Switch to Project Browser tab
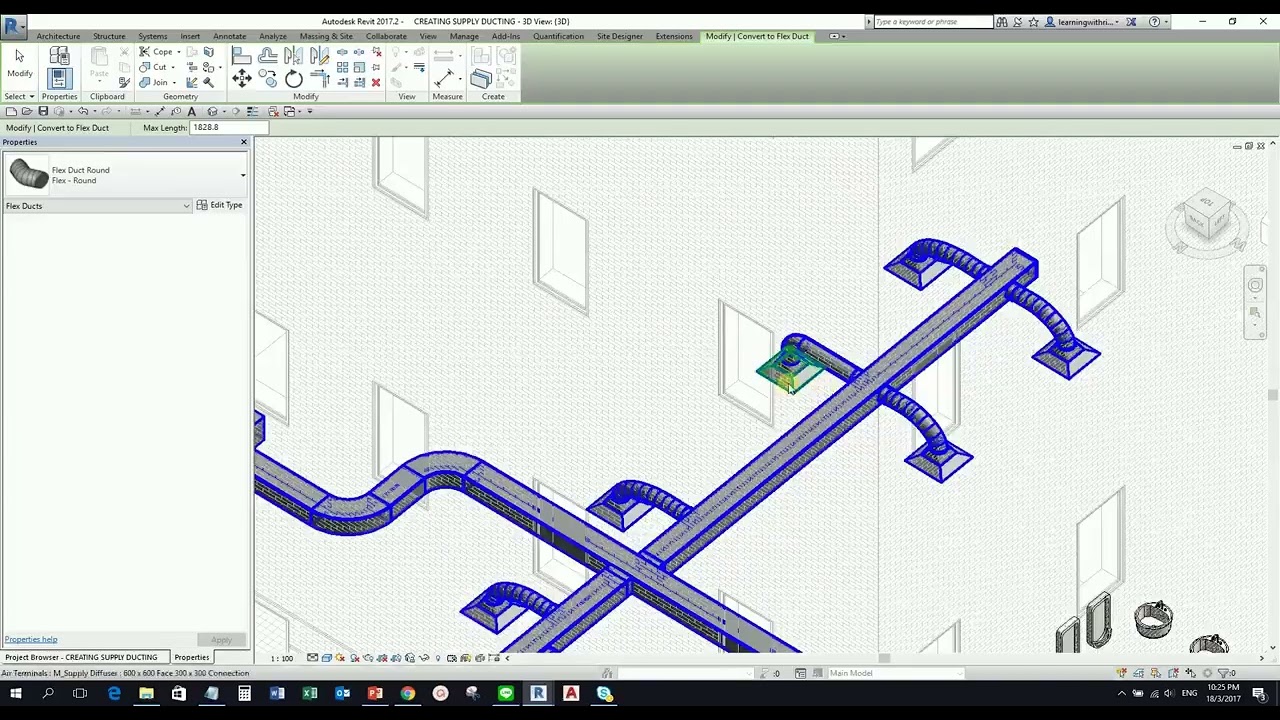Screen dimensions: 1280x720 [x=81, y=657]
